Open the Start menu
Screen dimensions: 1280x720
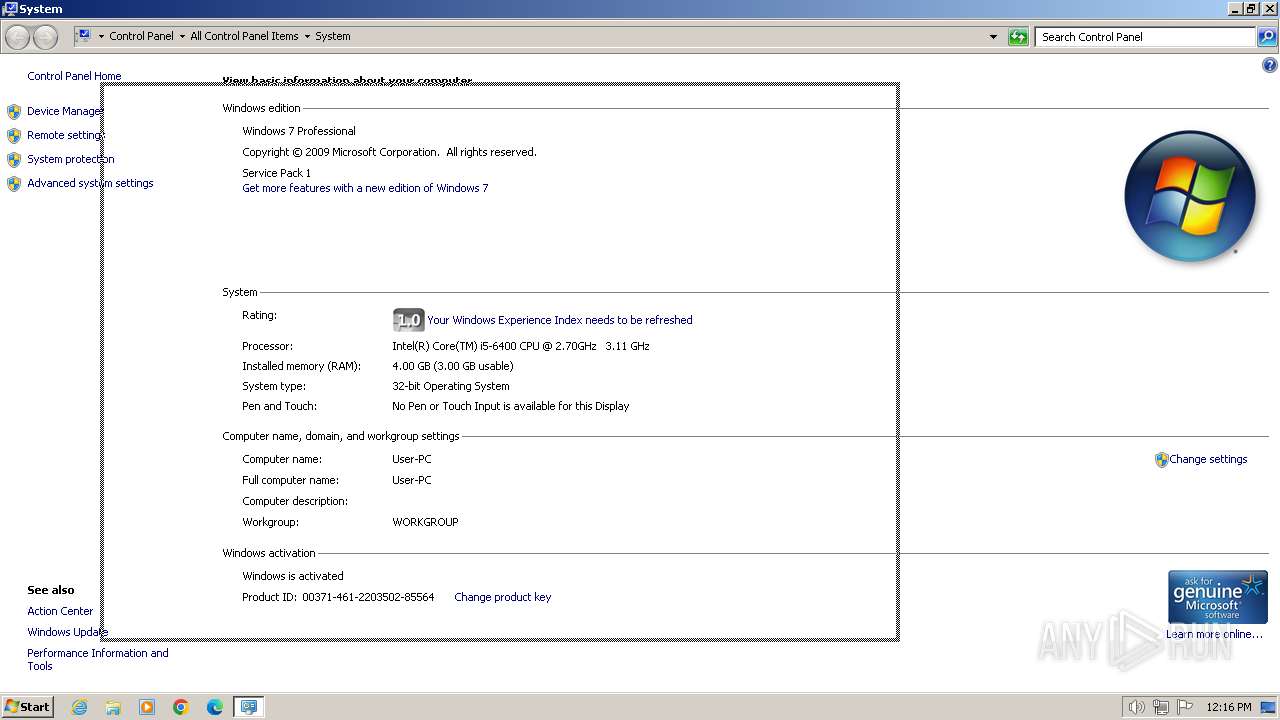[x=27, y=707]
